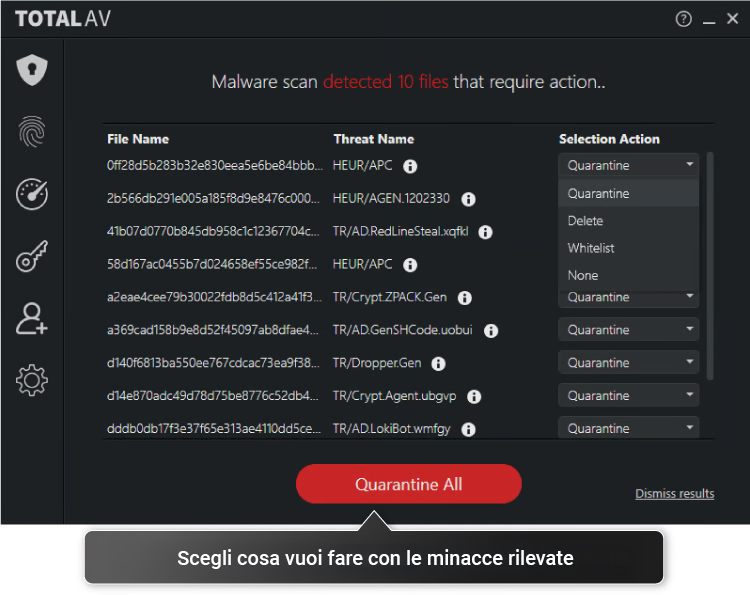Select file 0ff28d5b283b32e830eea5e6be84bbb...
Image resolution: width=750 pixels, height=595 pixels.
click(215, 165)
